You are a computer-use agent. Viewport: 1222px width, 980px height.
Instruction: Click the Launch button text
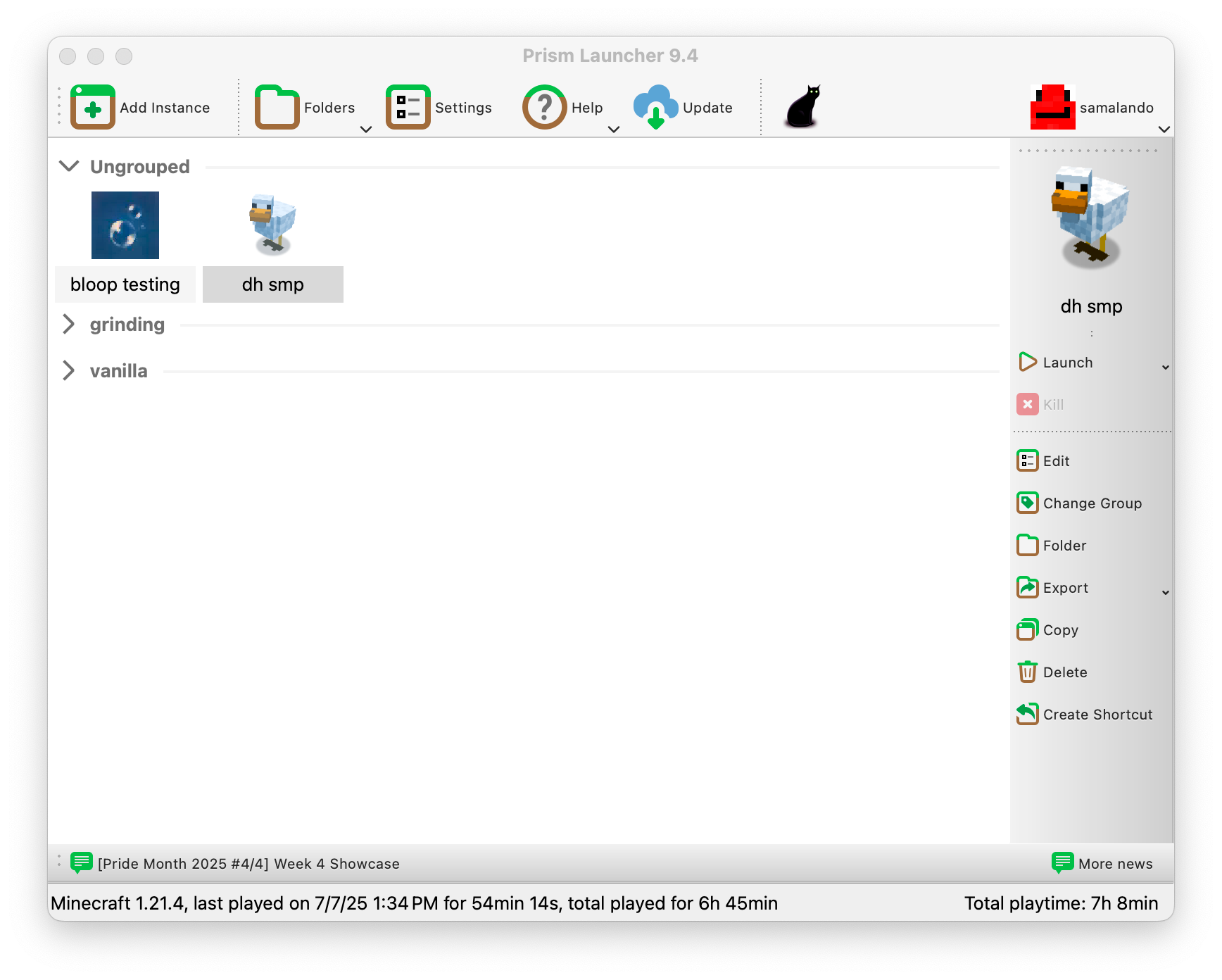(x=1068, y=363)
